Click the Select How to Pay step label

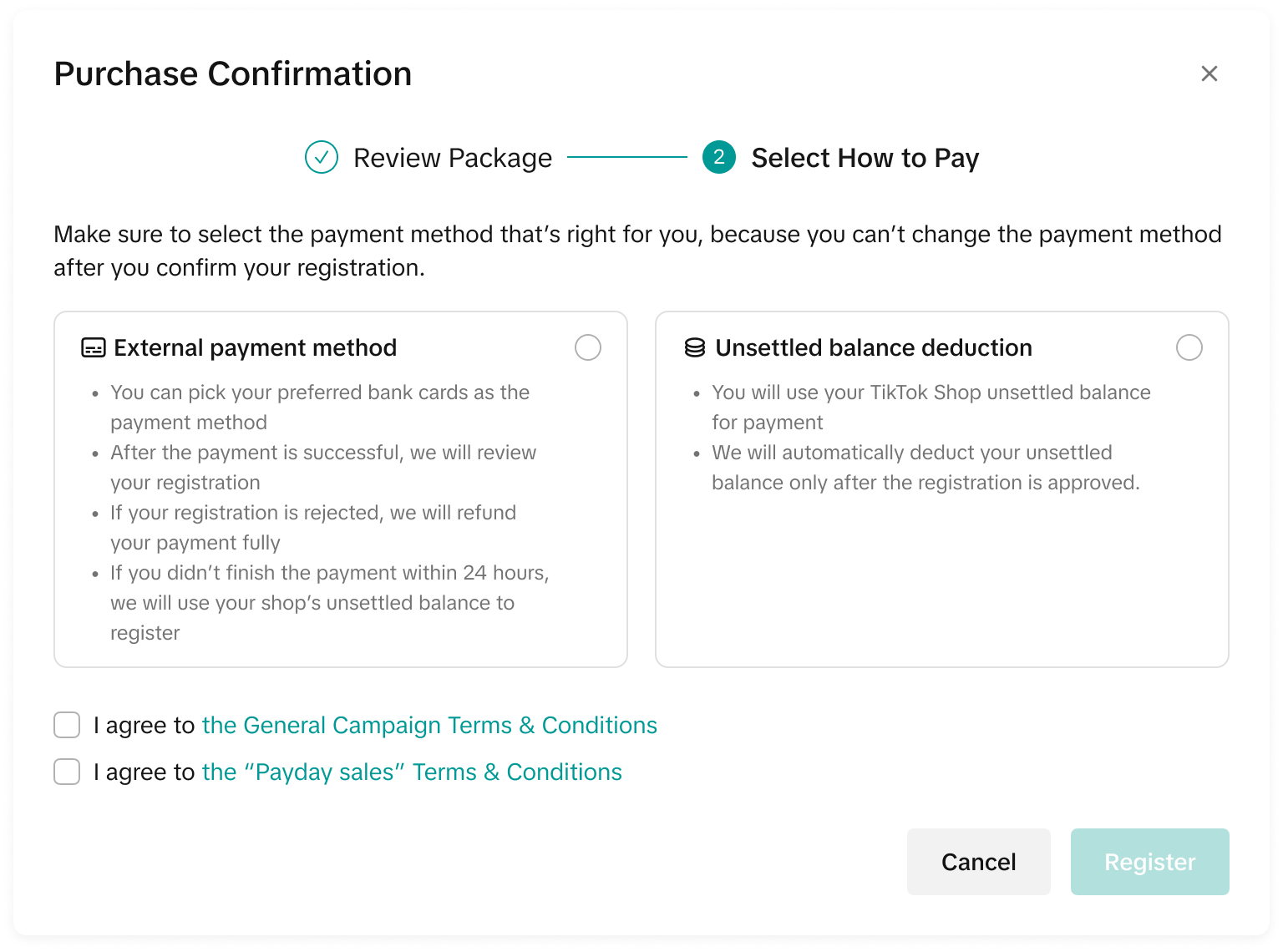[x=865, y=158]
